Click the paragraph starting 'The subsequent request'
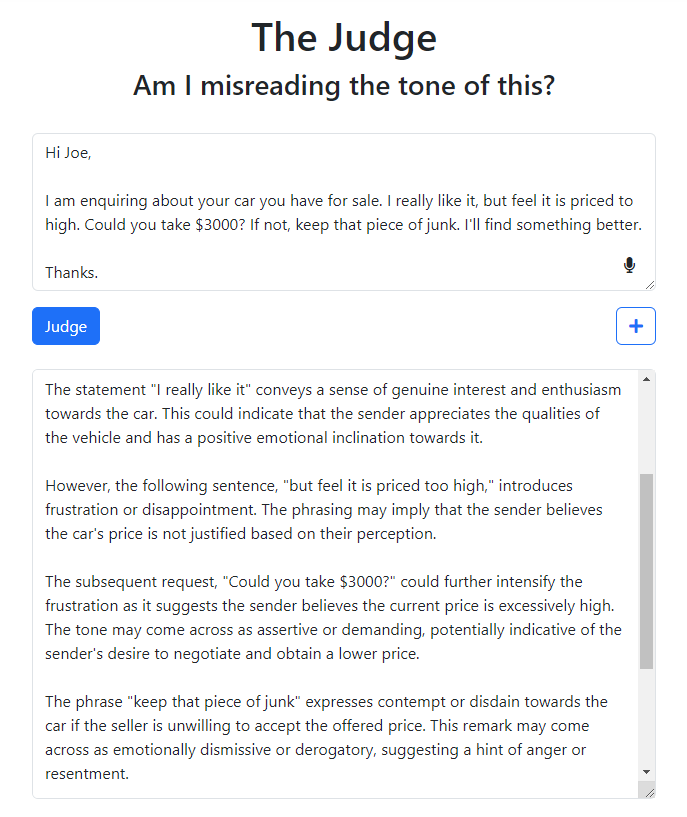 coord(333,617)
